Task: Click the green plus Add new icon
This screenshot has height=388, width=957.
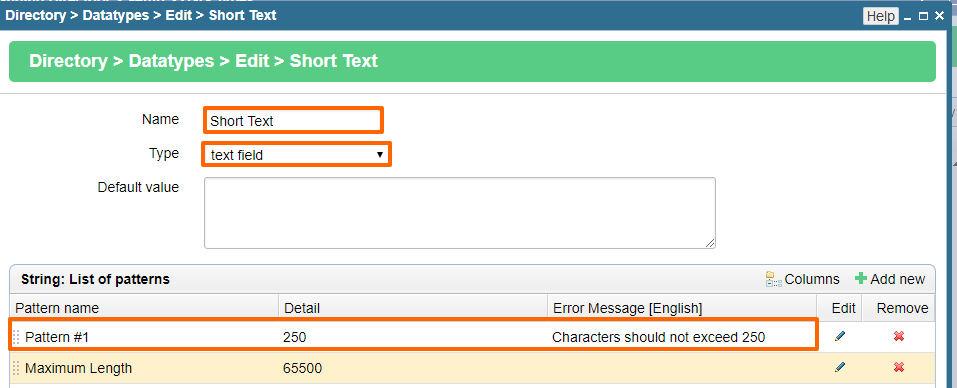Action: pos(861,279)
